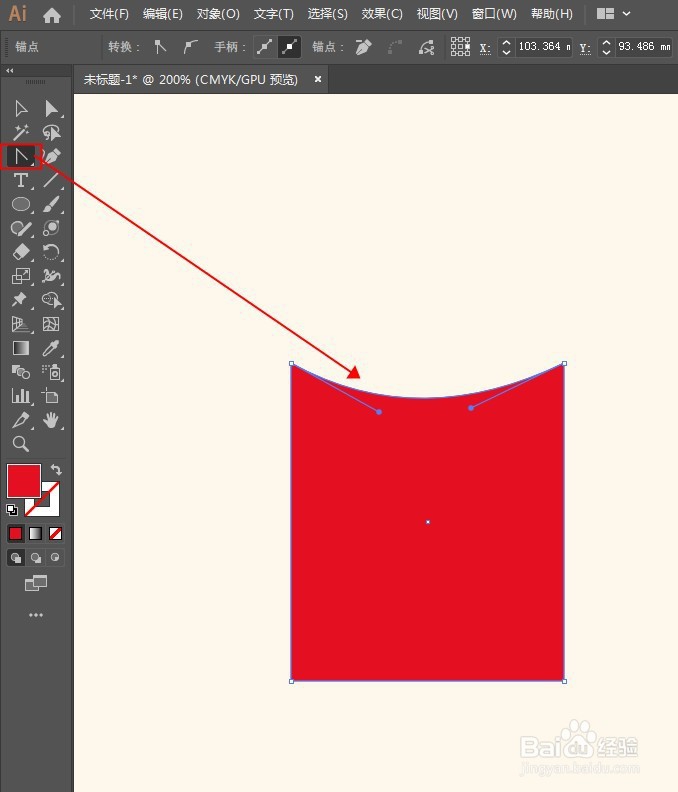
Task: Select the Ellipse tool
Action: pos(21,204)
